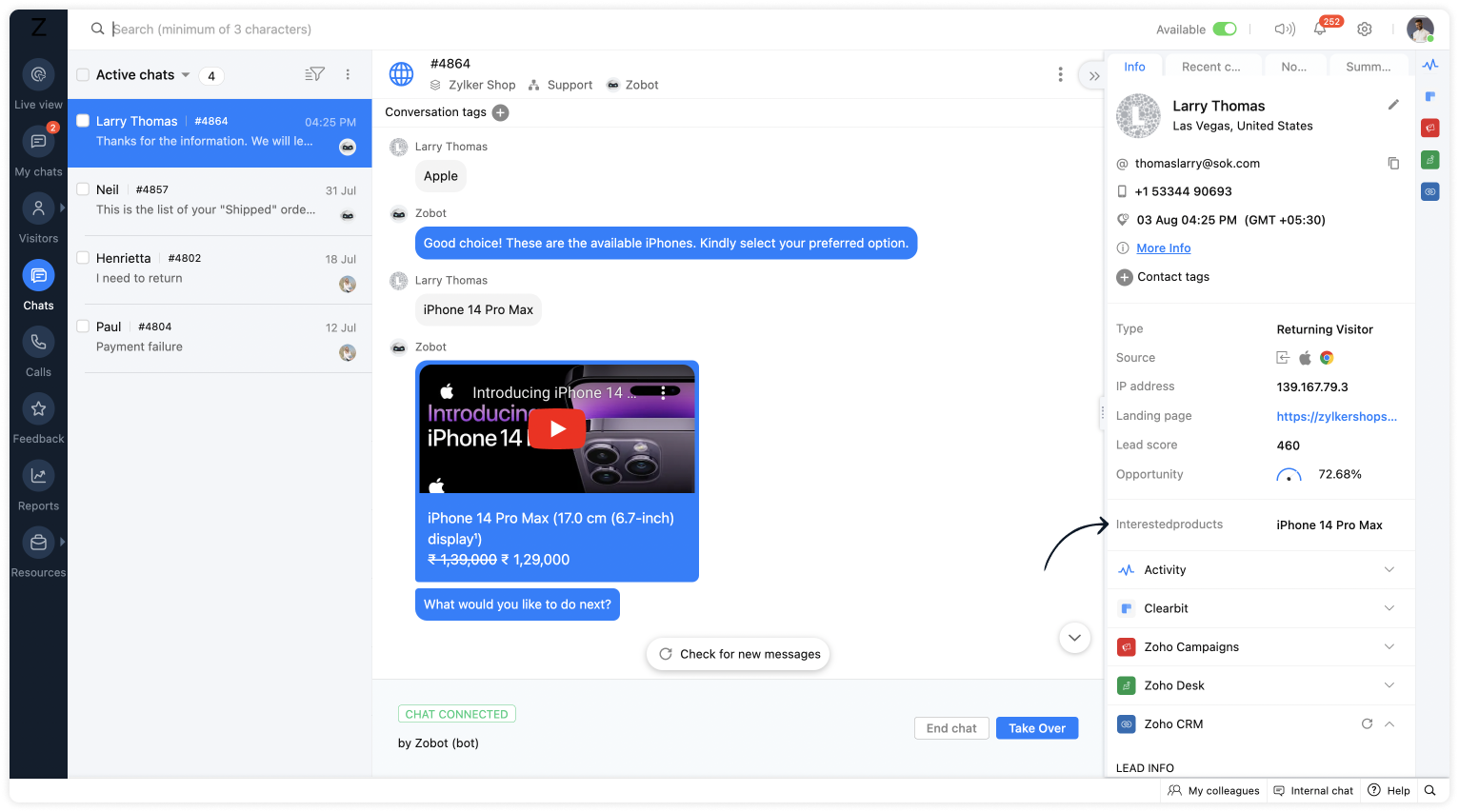This screenshot has width=1459, height=812.
Task: Open settings gear in top bar
Action: pyautogui.click(x=1365, y=30)
